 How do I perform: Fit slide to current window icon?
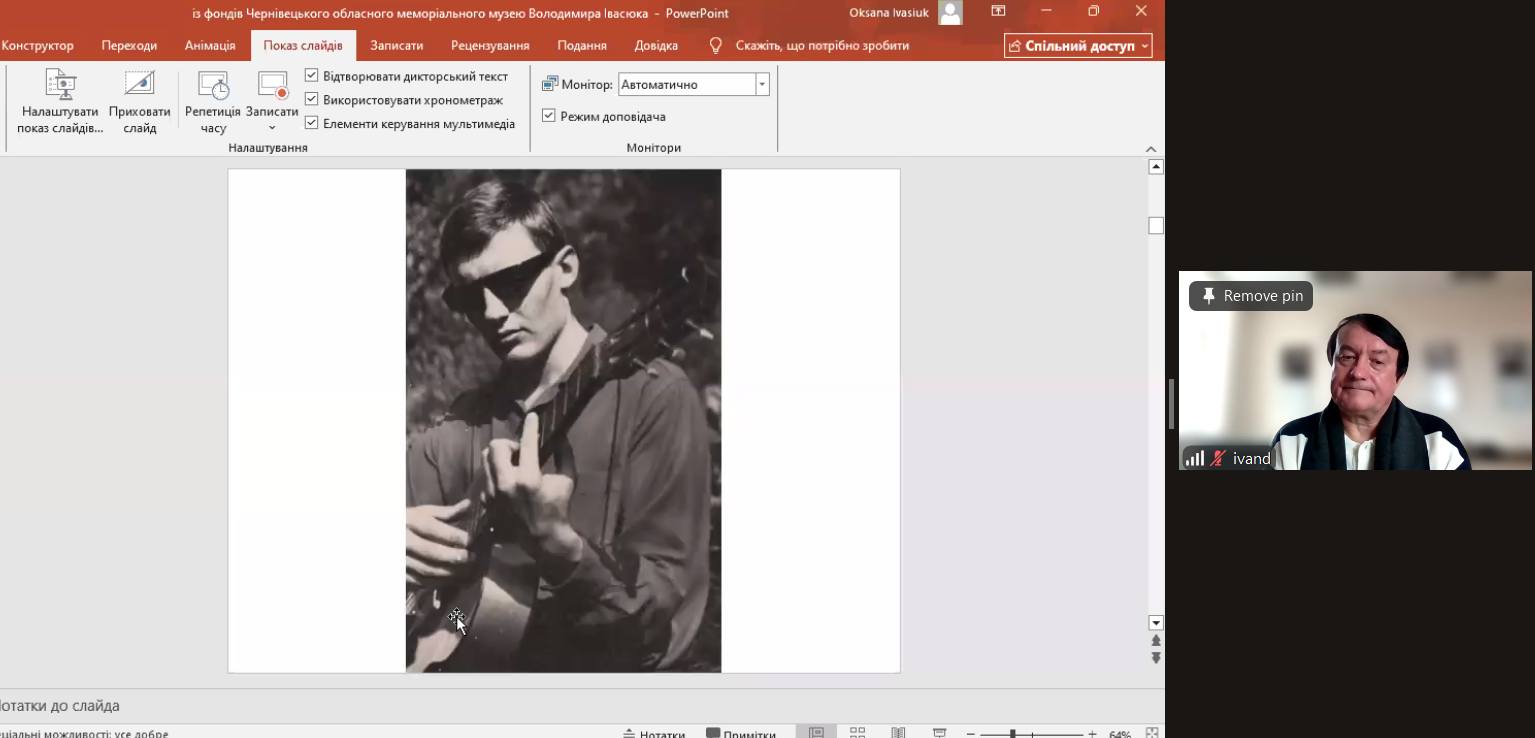pos(1152,733)
